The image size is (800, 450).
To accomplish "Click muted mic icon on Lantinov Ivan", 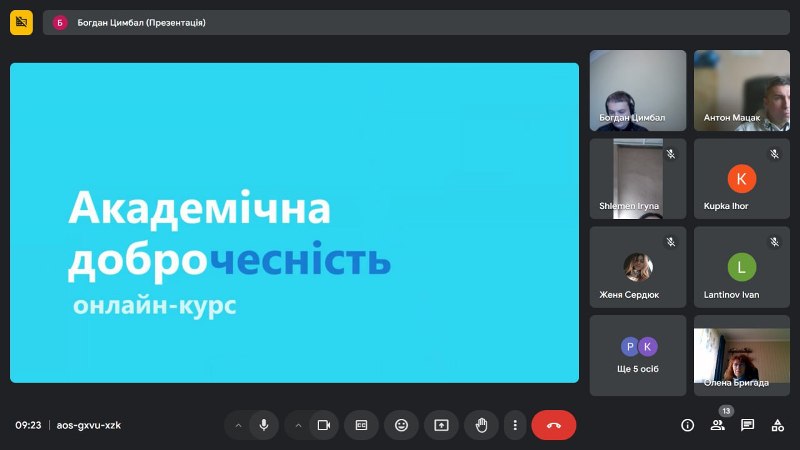I will [x=774, y=242].
